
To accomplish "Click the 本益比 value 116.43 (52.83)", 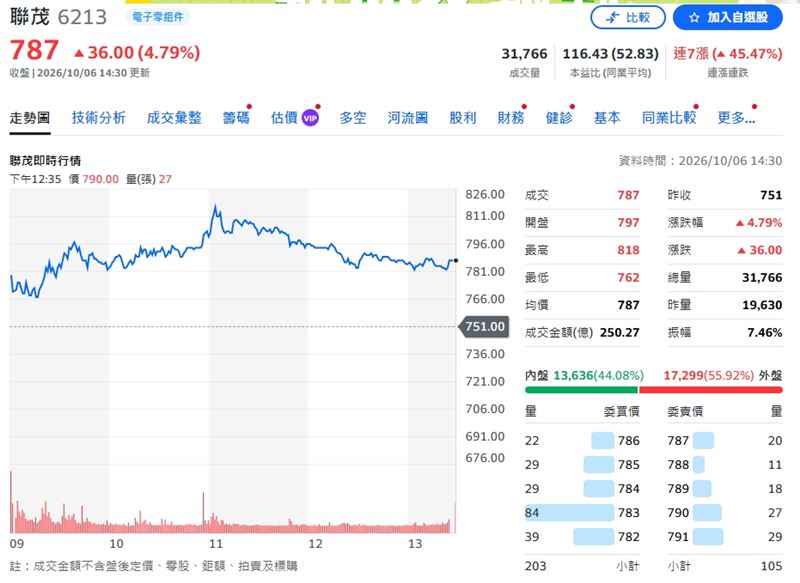I will (x=610, y=54).
